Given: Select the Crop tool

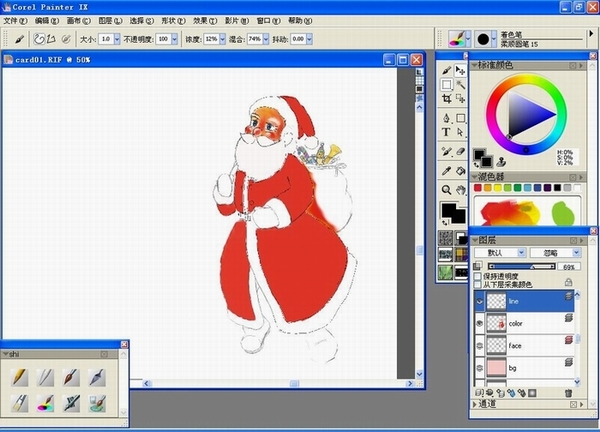Looking at the screenshot, I should pyautogui.click(x=446, y=99).
